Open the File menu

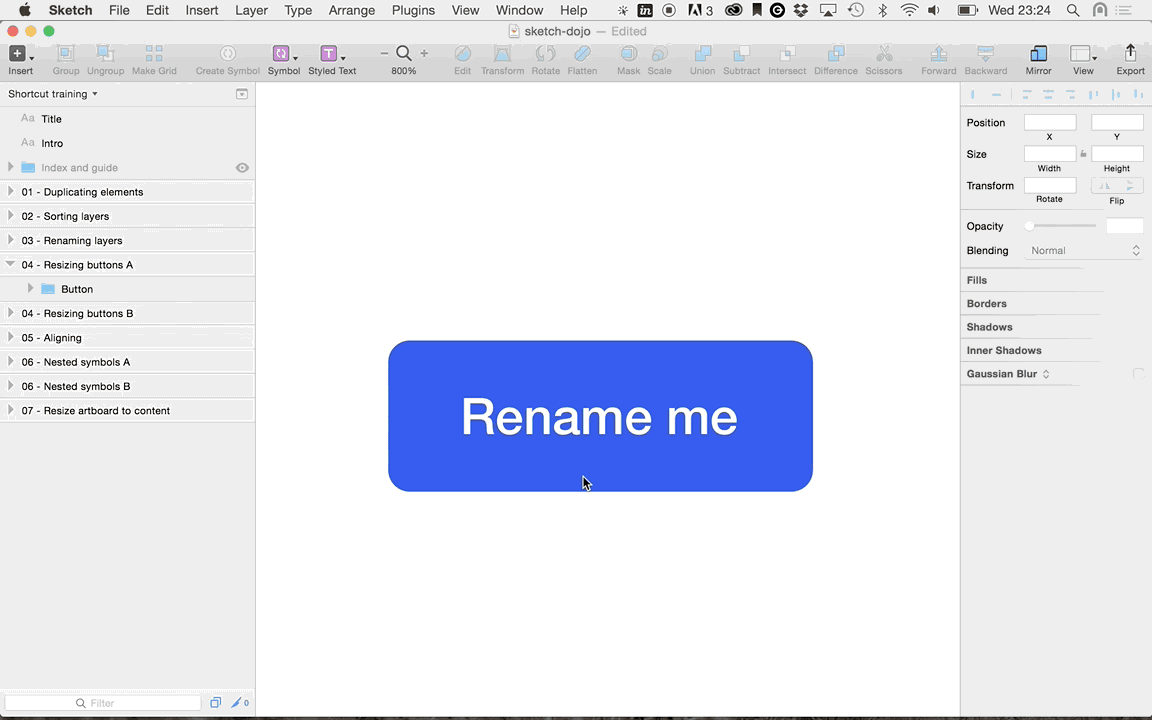(119, 10)
